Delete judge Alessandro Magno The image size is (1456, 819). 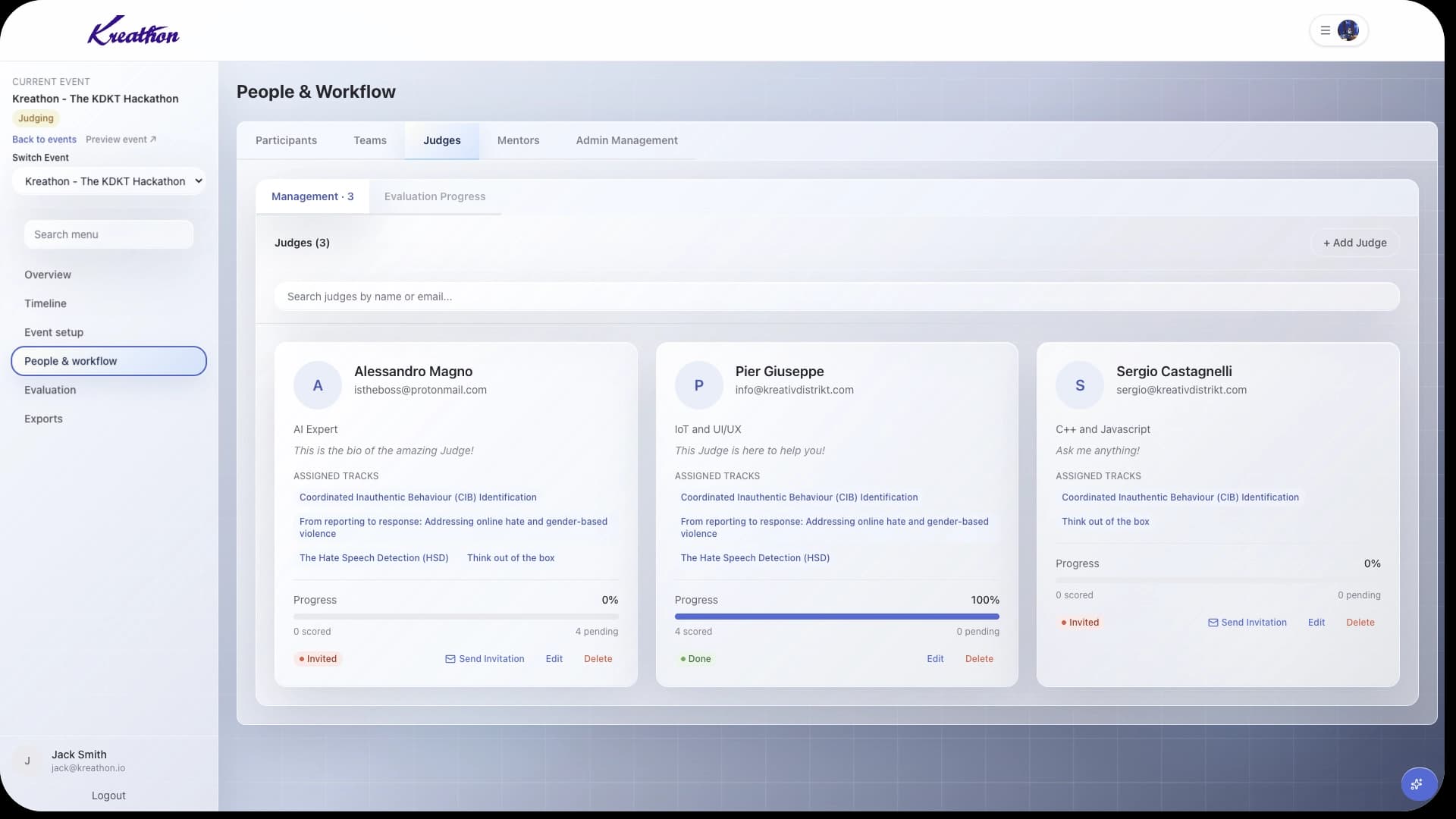point(598,659)
